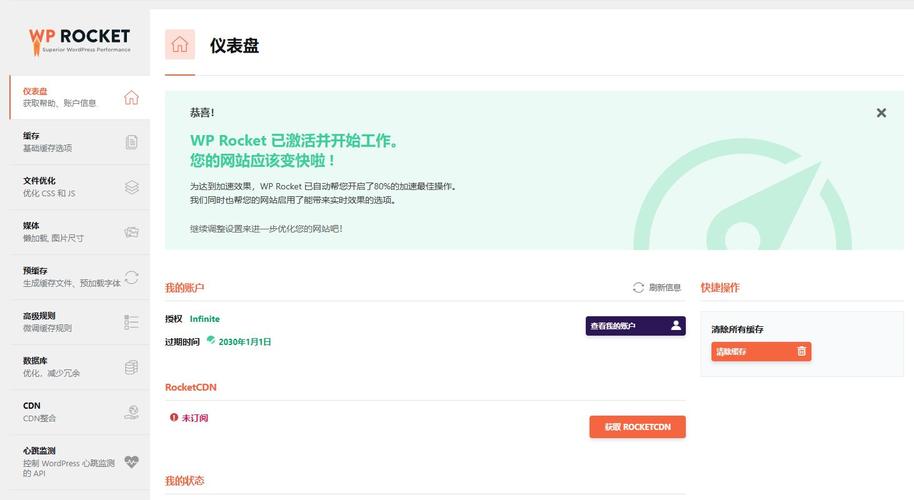
Task: Click the 授权 label
Action: tap(174, 319)
